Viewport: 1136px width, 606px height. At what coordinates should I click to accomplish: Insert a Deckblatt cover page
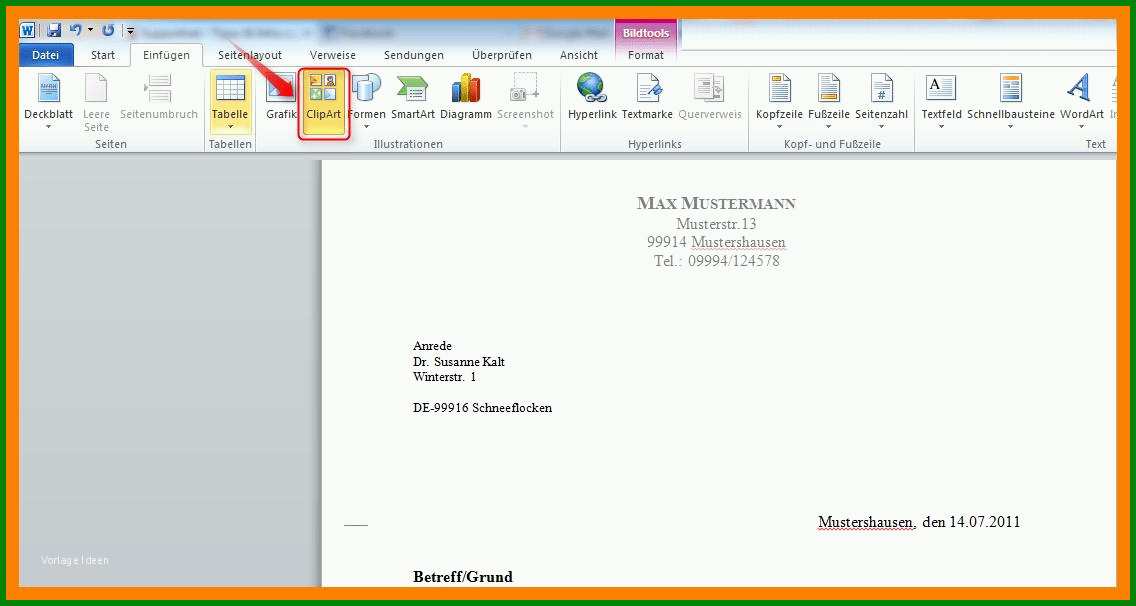tap(49, 97)
